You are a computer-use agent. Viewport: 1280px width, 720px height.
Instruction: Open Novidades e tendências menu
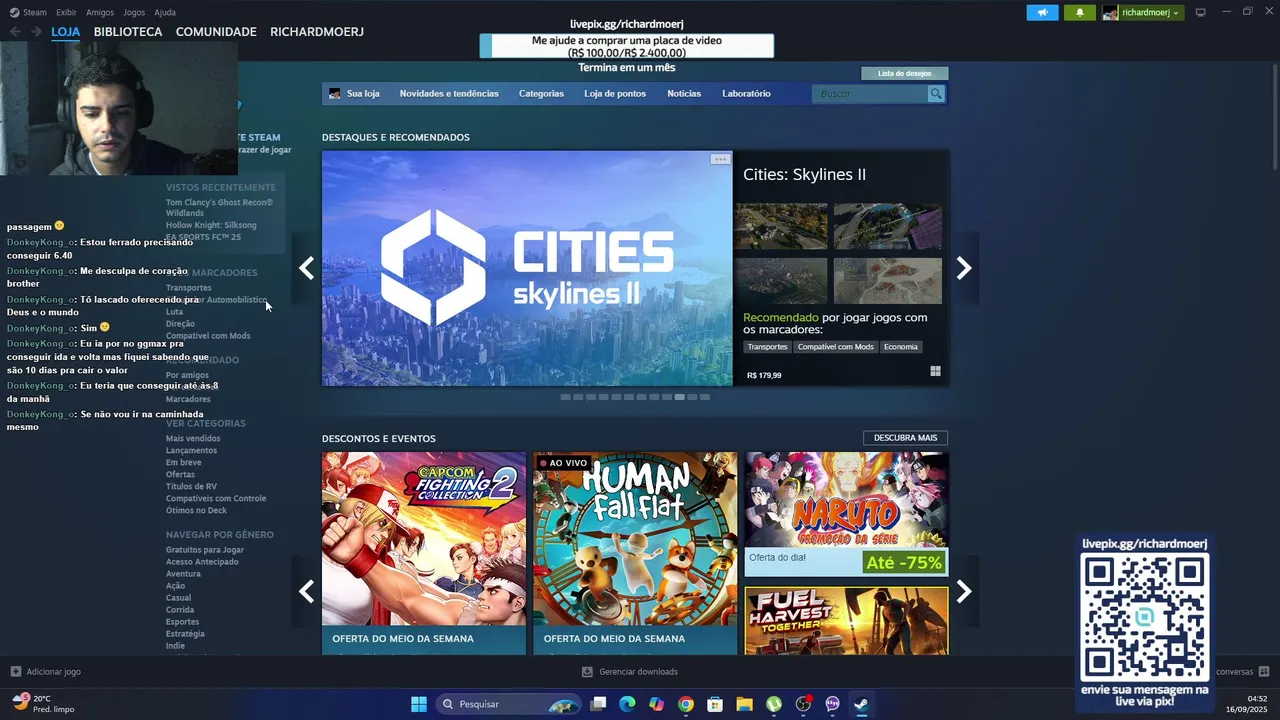pyautogui.click(x=449, y=93)
